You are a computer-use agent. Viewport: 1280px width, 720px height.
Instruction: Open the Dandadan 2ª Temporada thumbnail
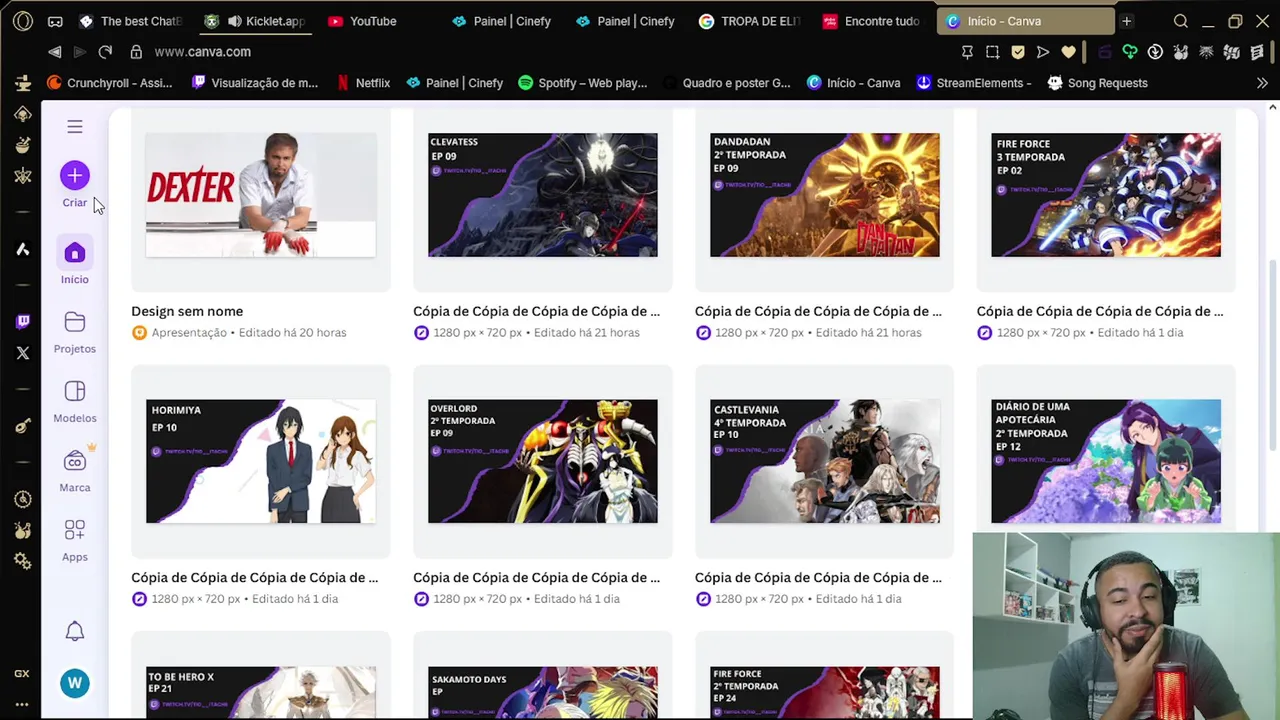(x=825, y=195)
